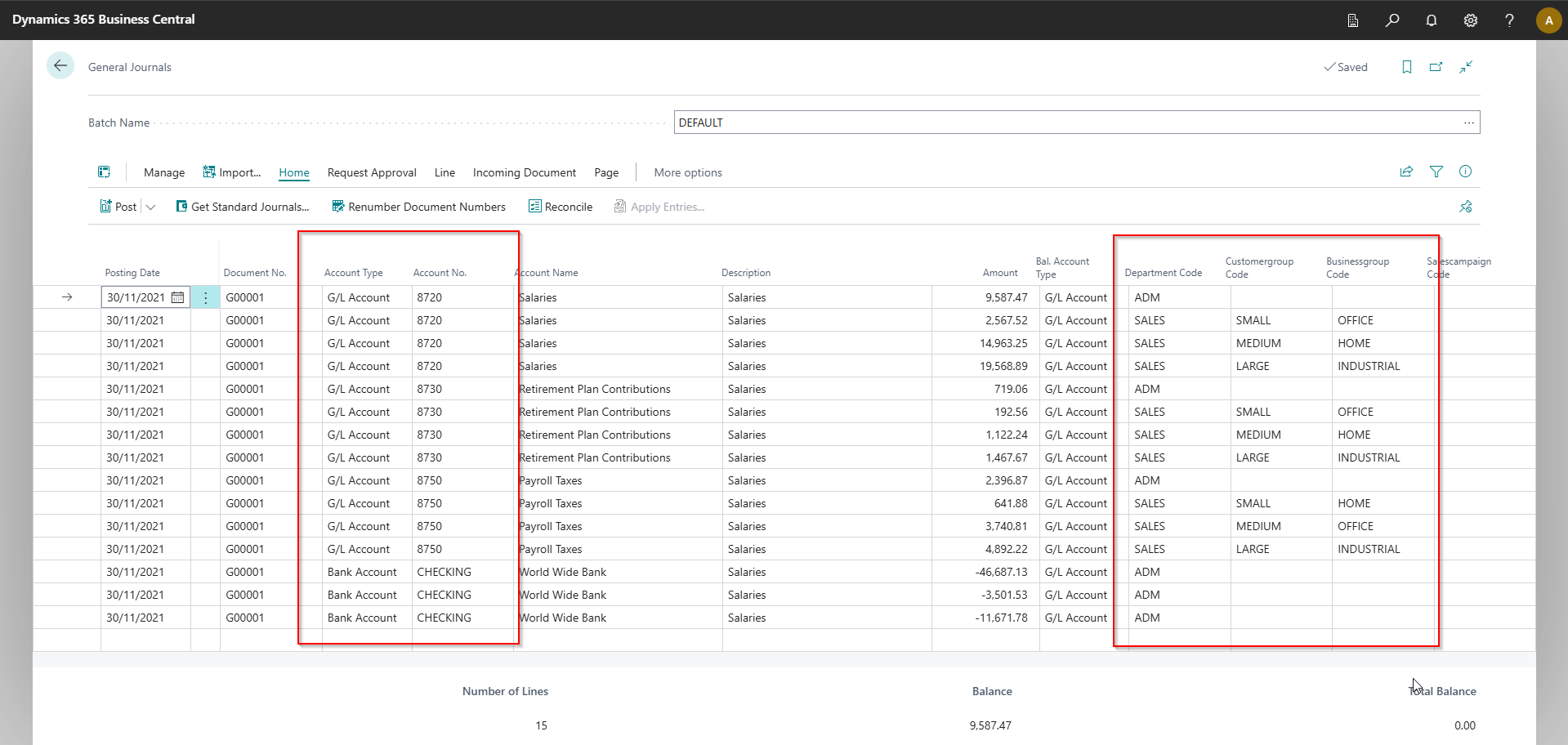Post the journal with the Post button
This screenshot has width=1568, height=745.
118,207
